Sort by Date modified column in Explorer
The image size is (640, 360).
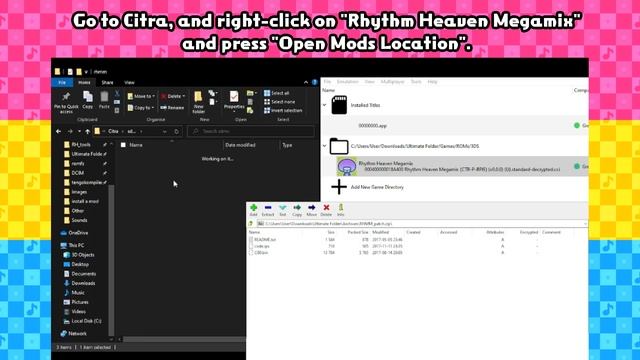coord(240,145)
